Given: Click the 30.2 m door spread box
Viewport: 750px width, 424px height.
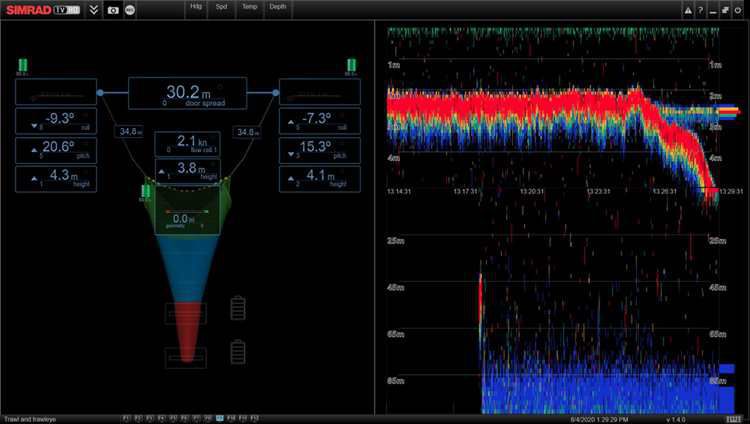Looking at the screenshot, I should pos(188,93).
